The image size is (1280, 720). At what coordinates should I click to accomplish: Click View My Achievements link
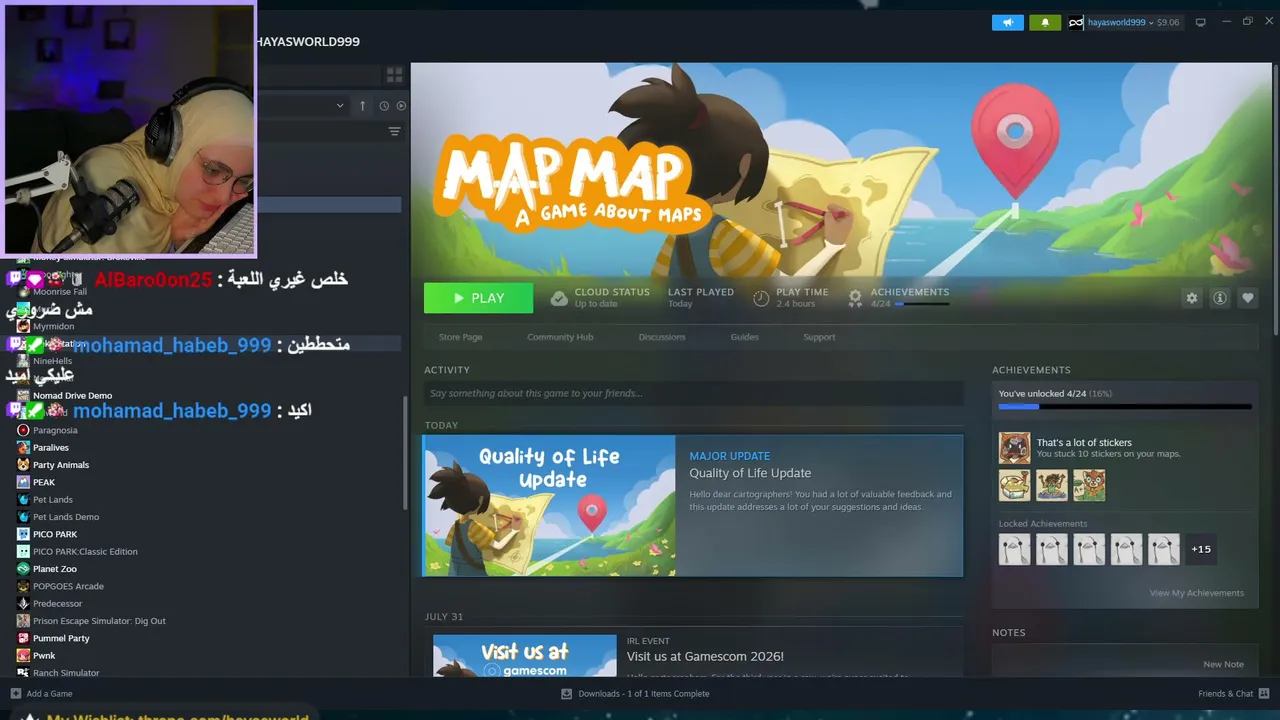[x=1197, y=593]
